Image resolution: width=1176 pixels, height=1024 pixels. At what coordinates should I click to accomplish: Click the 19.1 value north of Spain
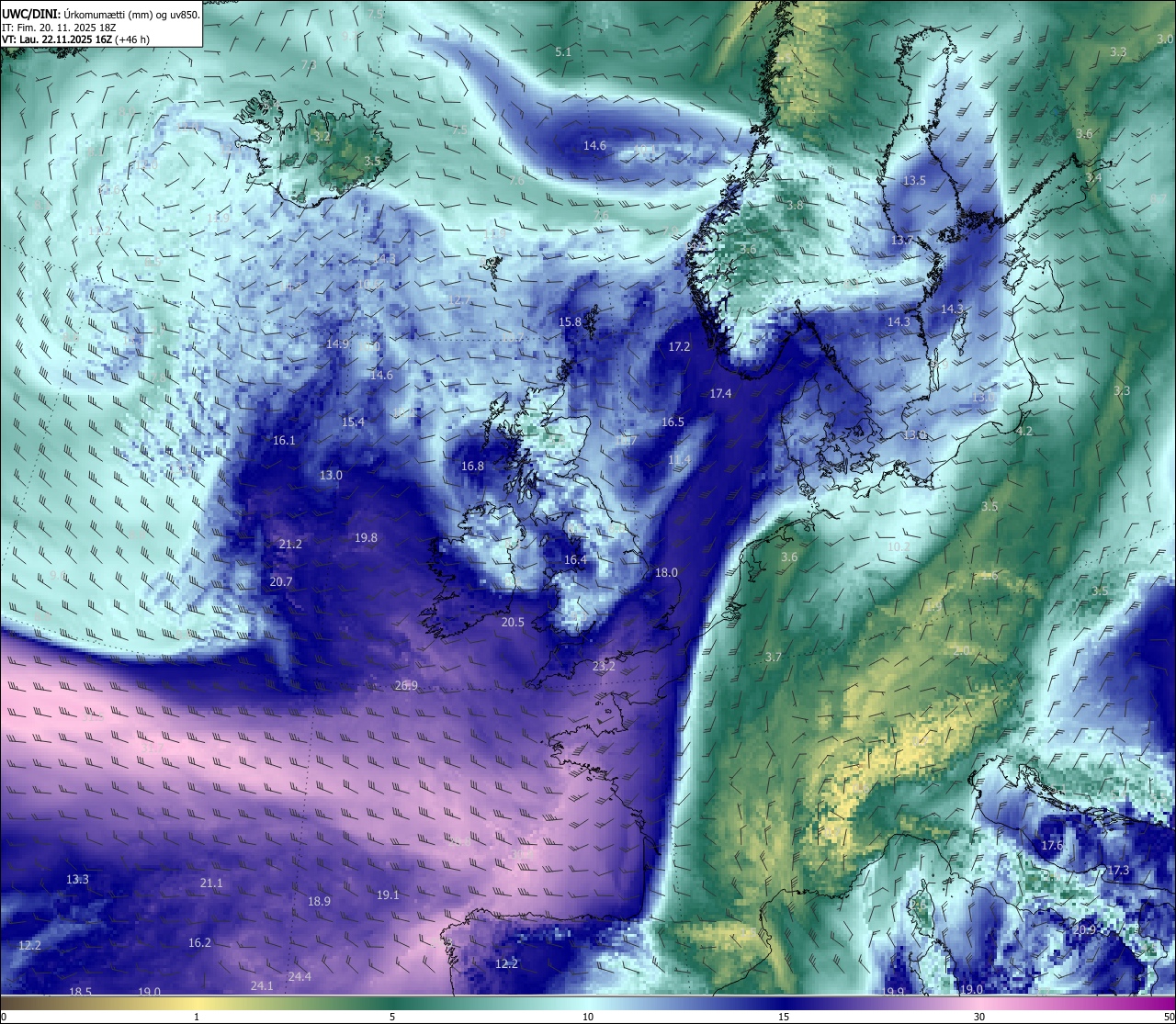[x=388, y=895]
